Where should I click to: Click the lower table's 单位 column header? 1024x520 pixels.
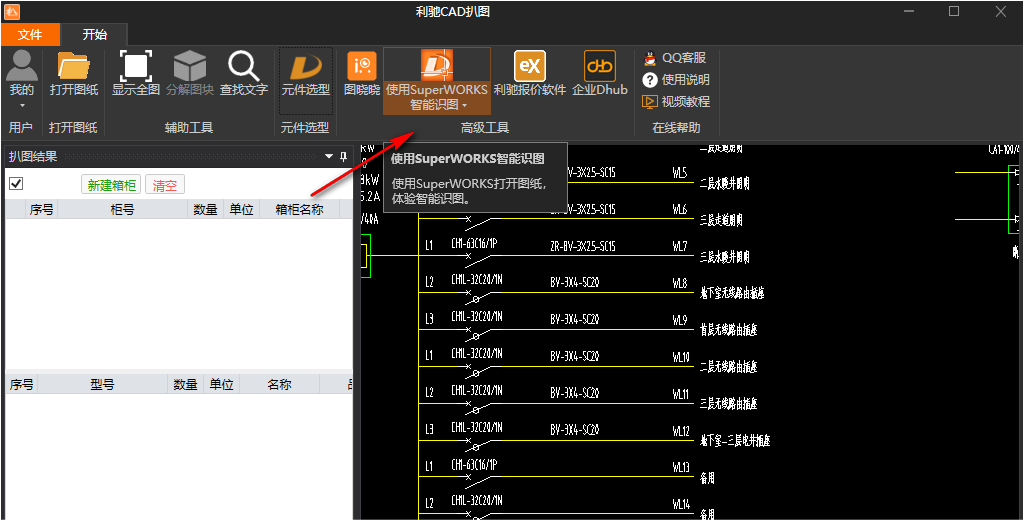pos(221,385)
